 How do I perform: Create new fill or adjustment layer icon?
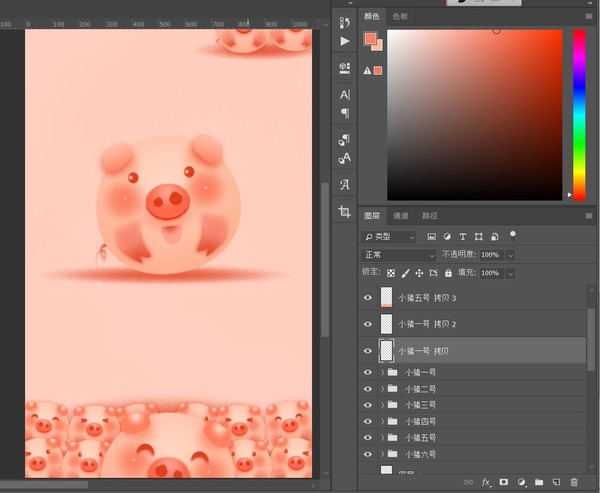coord(521,482)
